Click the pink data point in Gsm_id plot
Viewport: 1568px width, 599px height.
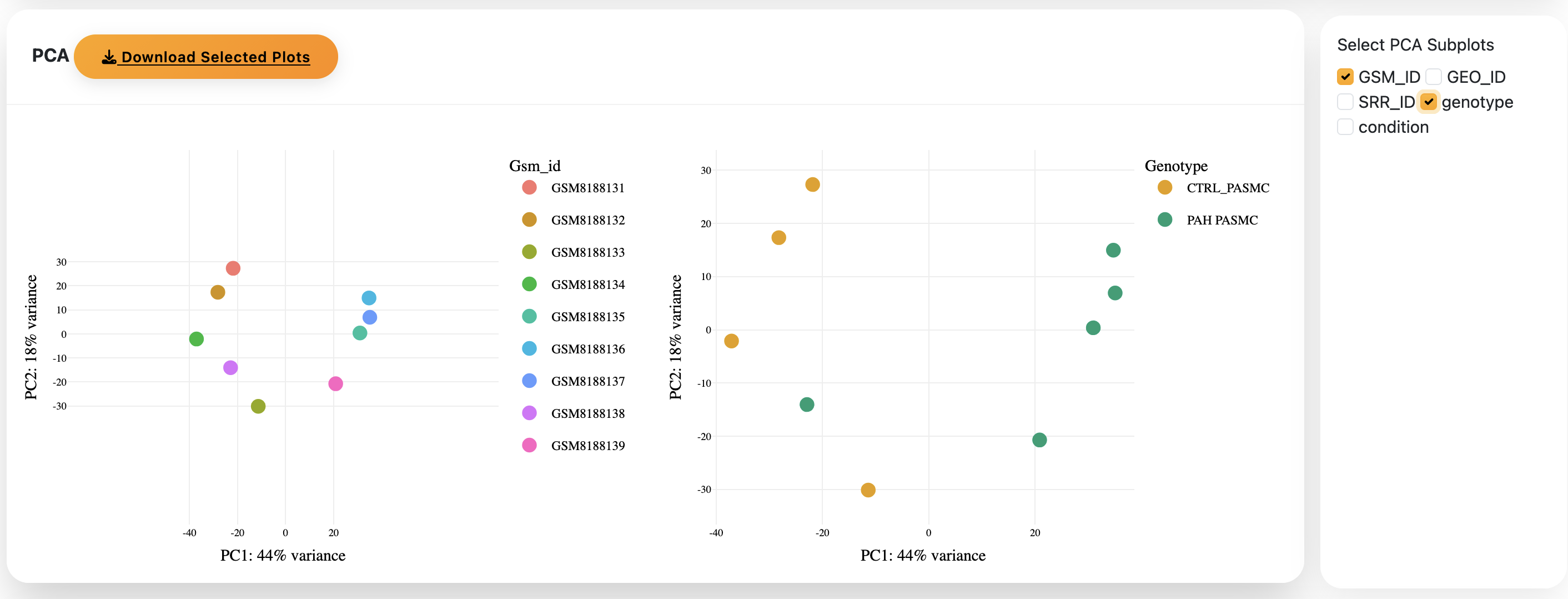tap(335, 384)
